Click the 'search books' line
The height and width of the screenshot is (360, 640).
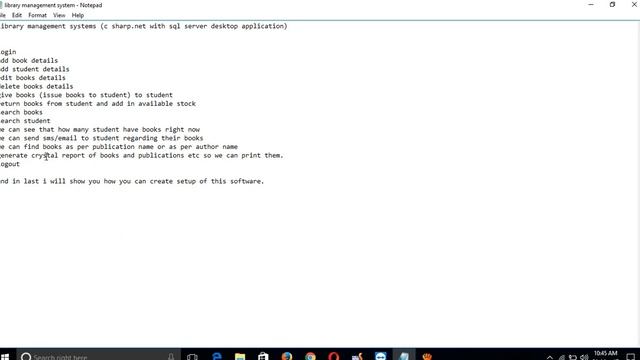pyautogui.click(x=21, y=112)
